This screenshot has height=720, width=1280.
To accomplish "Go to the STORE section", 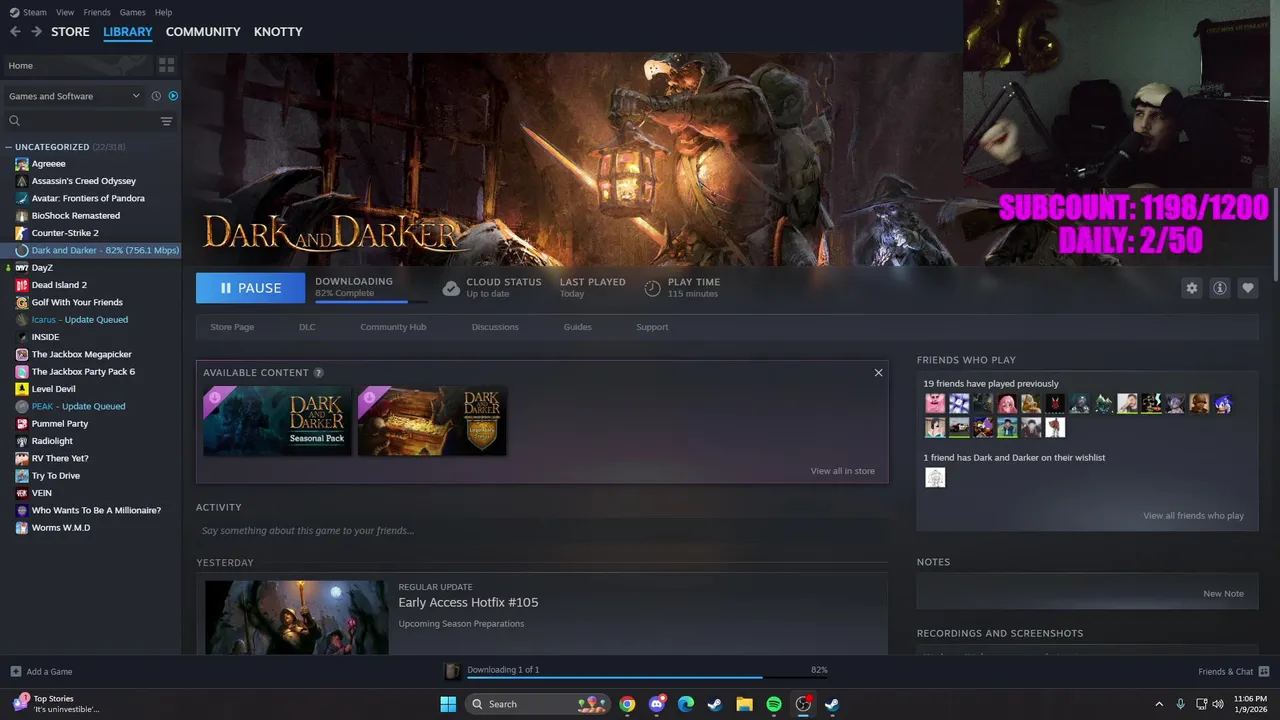I will coord(70,32).
